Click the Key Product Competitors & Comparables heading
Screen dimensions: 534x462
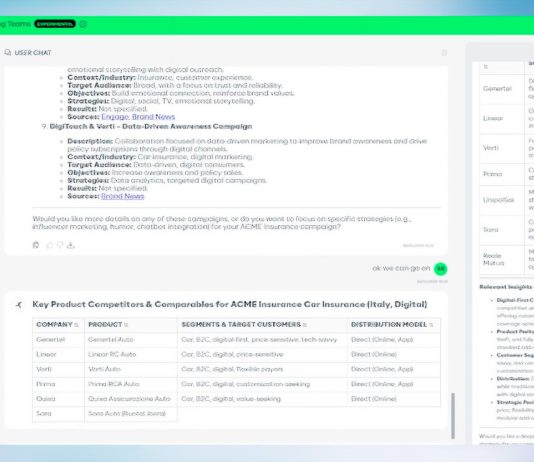(230, 304)
